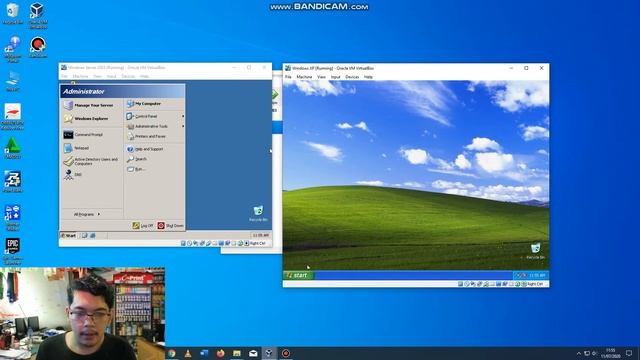
Task: Open Search from the Server Start menu
Action: pos(137,159)
